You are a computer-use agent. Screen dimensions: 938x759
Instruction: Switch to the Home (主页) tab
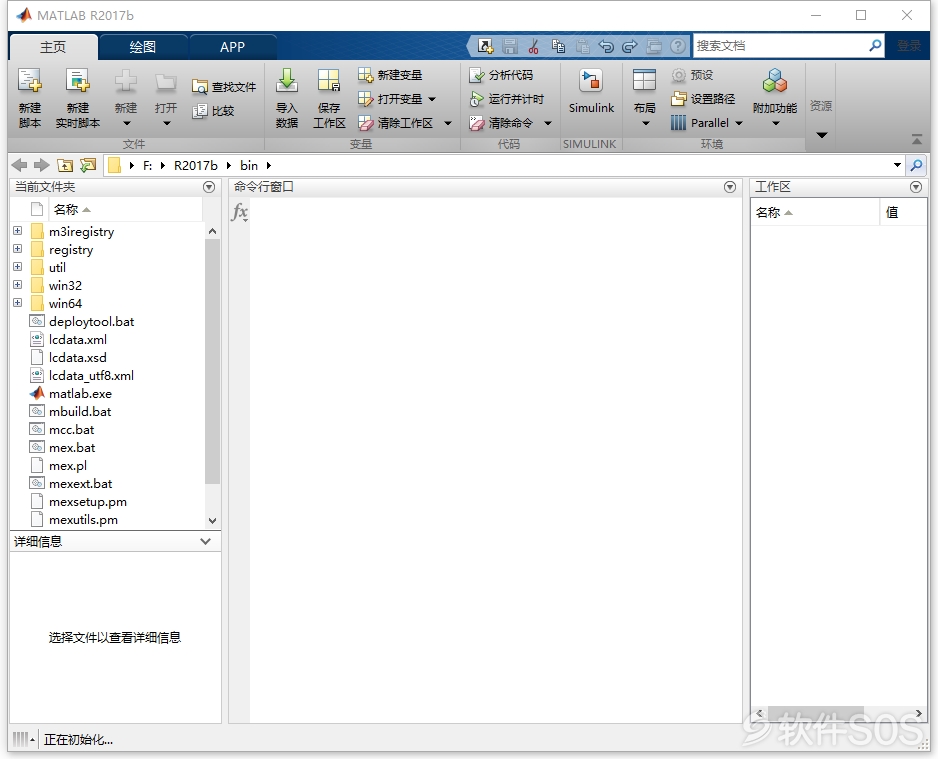[53, 47]
